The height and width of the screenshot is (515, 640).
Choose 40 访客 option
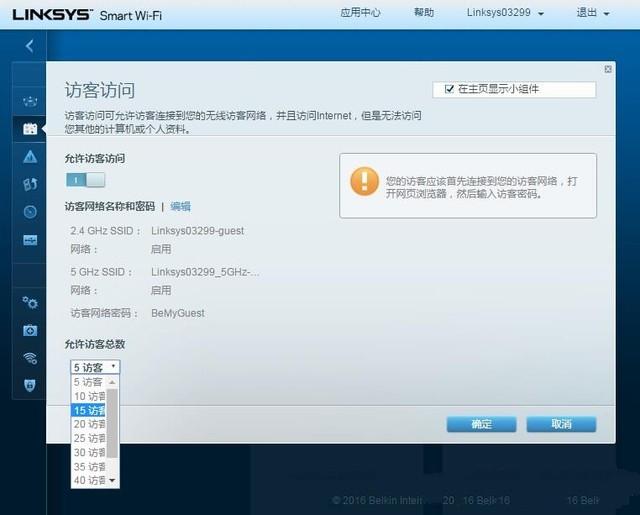tap(89, 480)
